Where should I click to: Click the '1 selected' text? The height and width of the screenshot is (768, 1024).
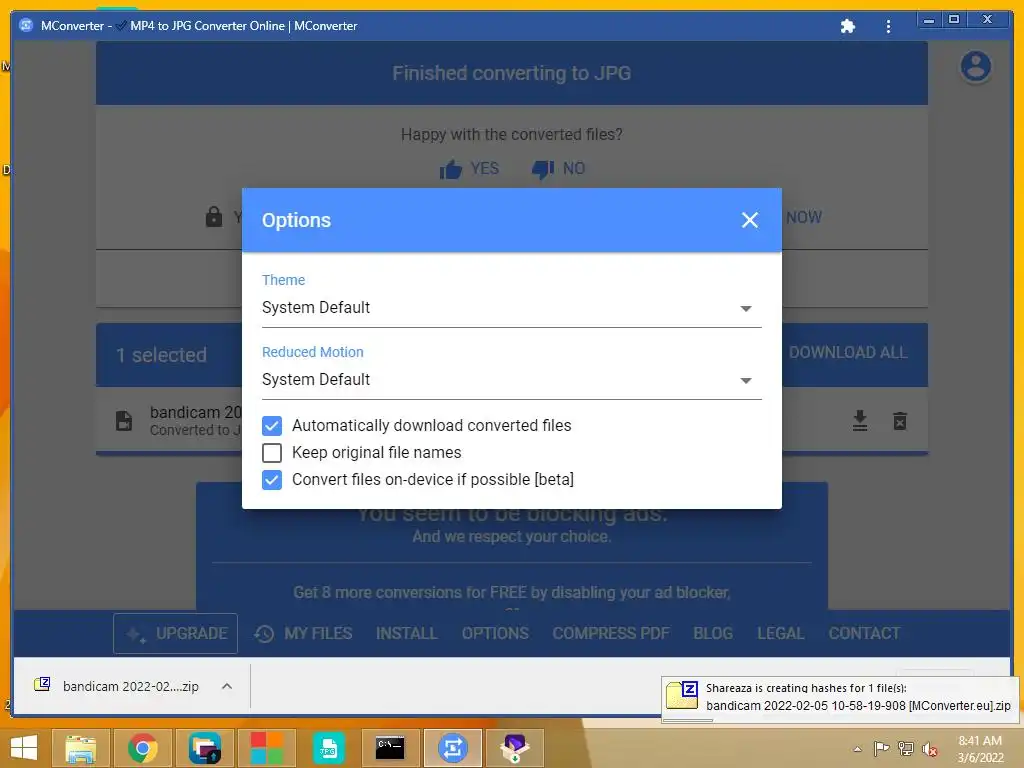(x=161, y=355)
